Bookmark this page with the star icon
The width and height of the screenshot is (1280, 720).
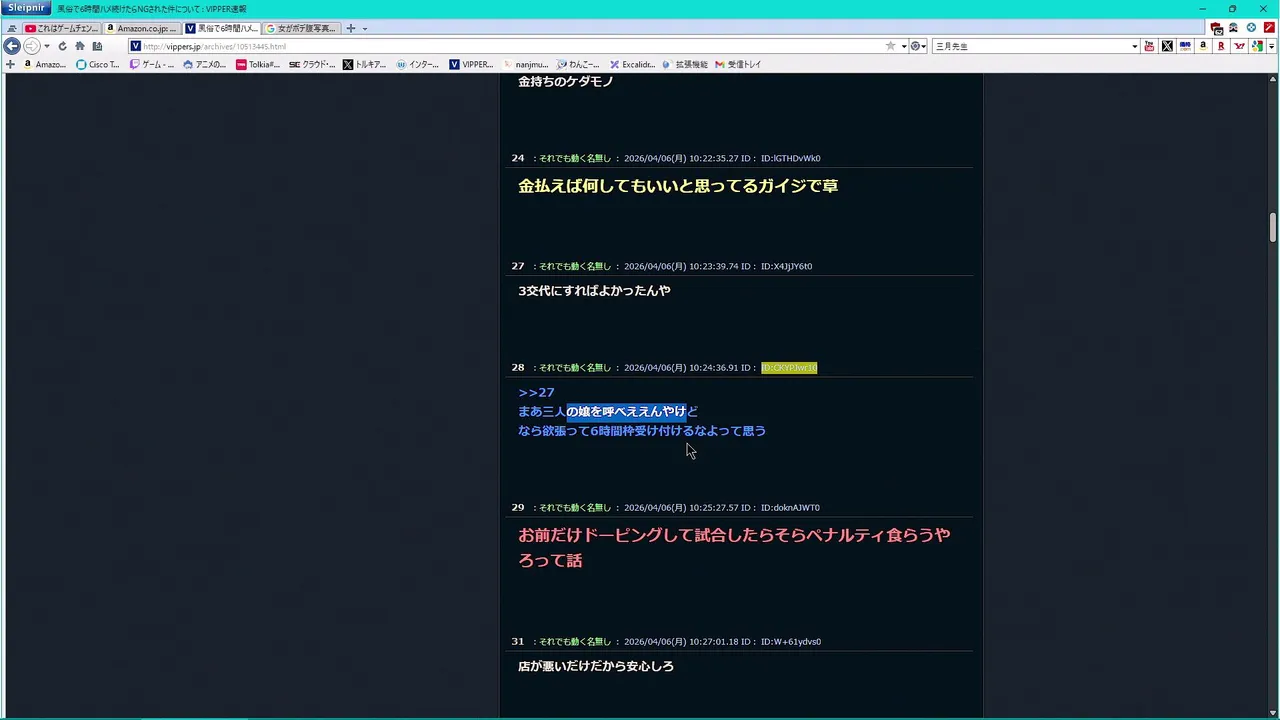890,46
